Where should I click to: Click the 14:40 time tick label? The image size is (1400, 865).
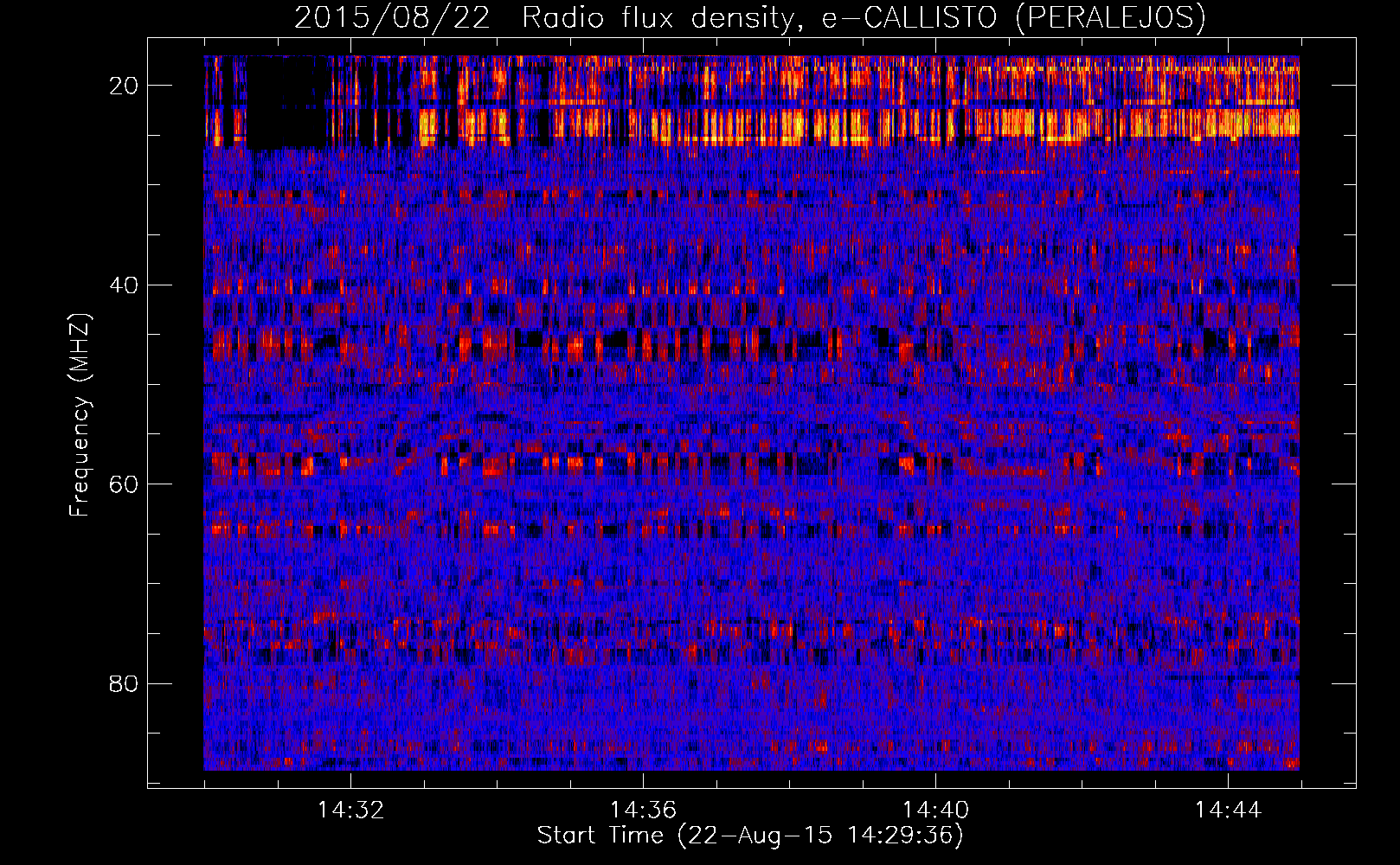tap(935, 811)
